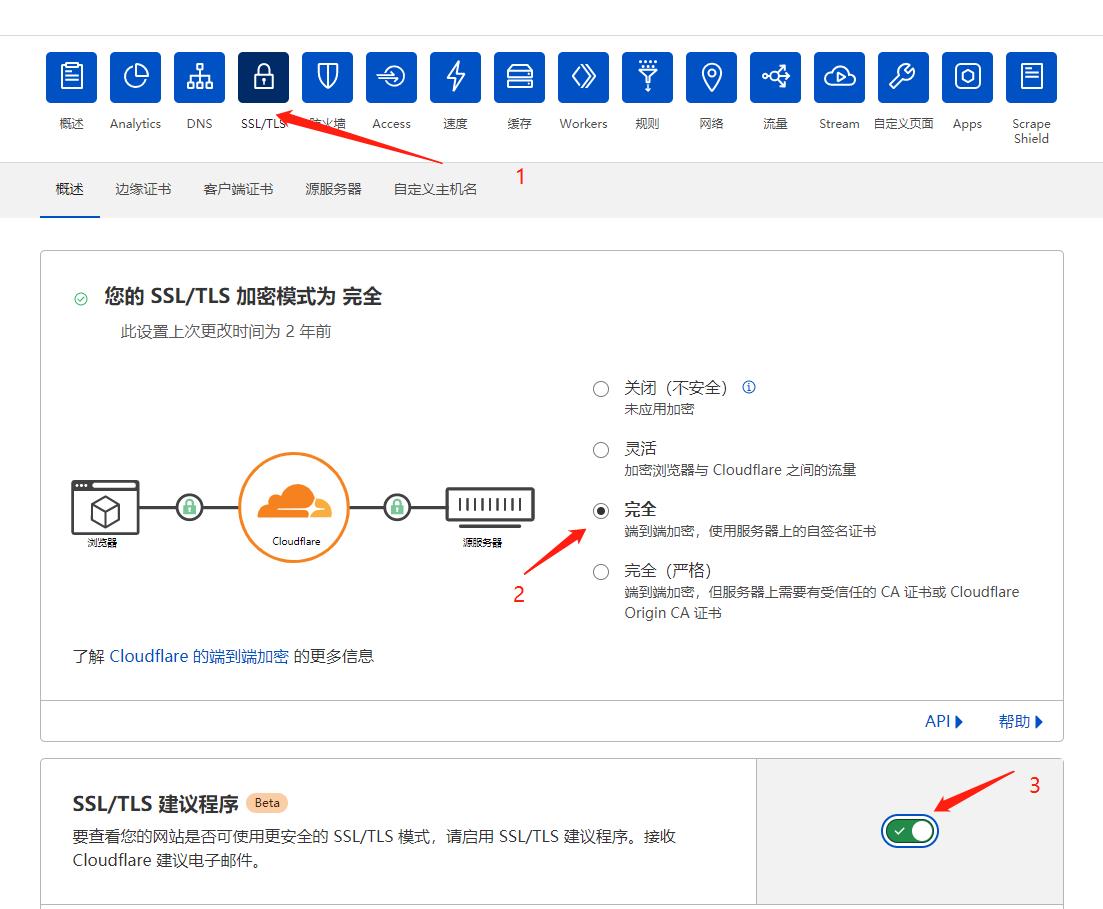The height and width of the screenshot is (909, 1103).
Task: Click the info icon beside 关闭（不安全）
Action: [748, 387]
